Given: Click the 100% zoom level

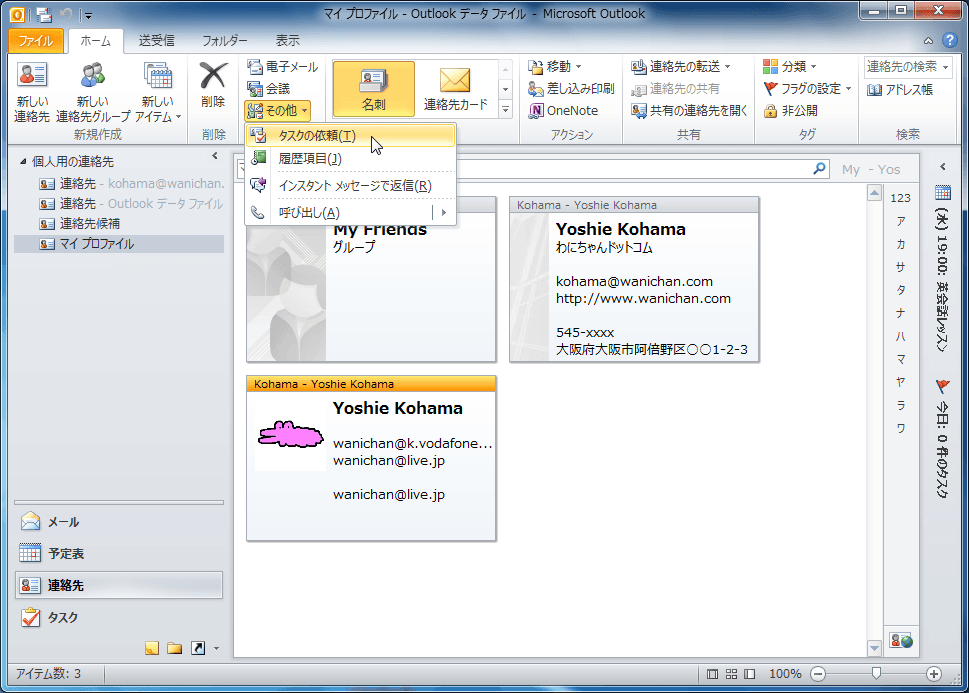Looking at the screenshot, I should [785, 674].
